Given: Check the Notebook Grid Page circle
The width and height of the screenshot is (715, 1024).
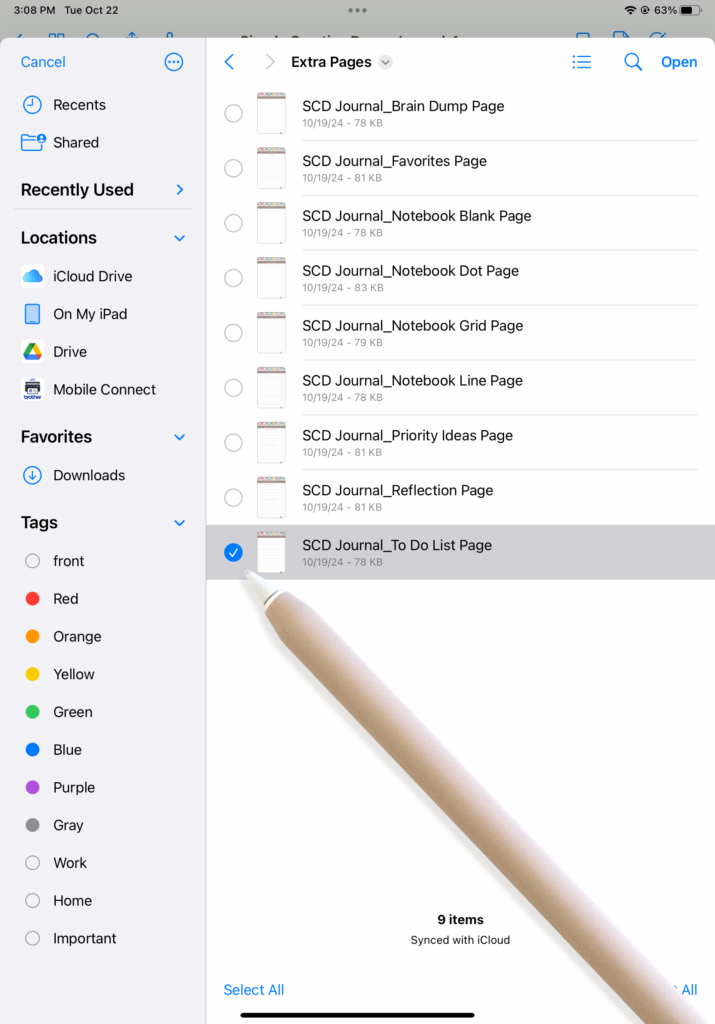Looking at the screenshot, I should point(233,333).
